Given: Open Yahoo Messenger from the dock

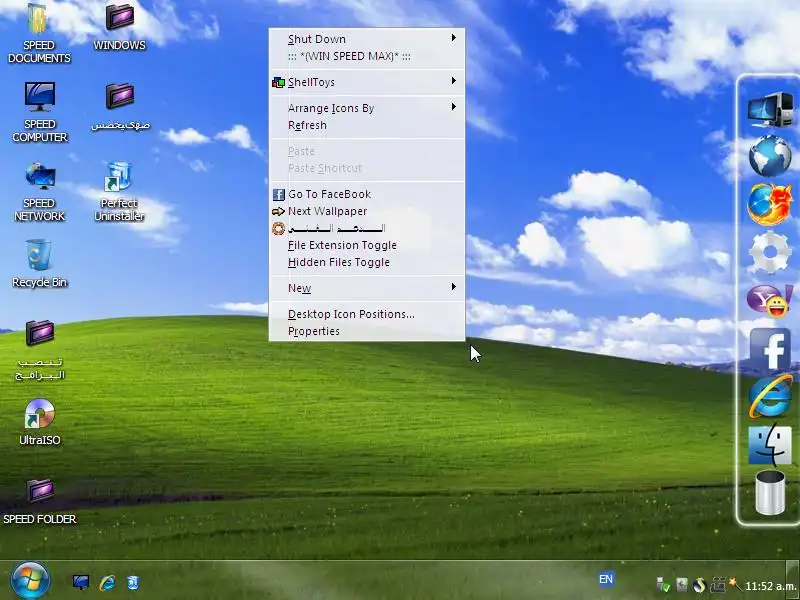Looking at the screenshot, I should (770, 300).
